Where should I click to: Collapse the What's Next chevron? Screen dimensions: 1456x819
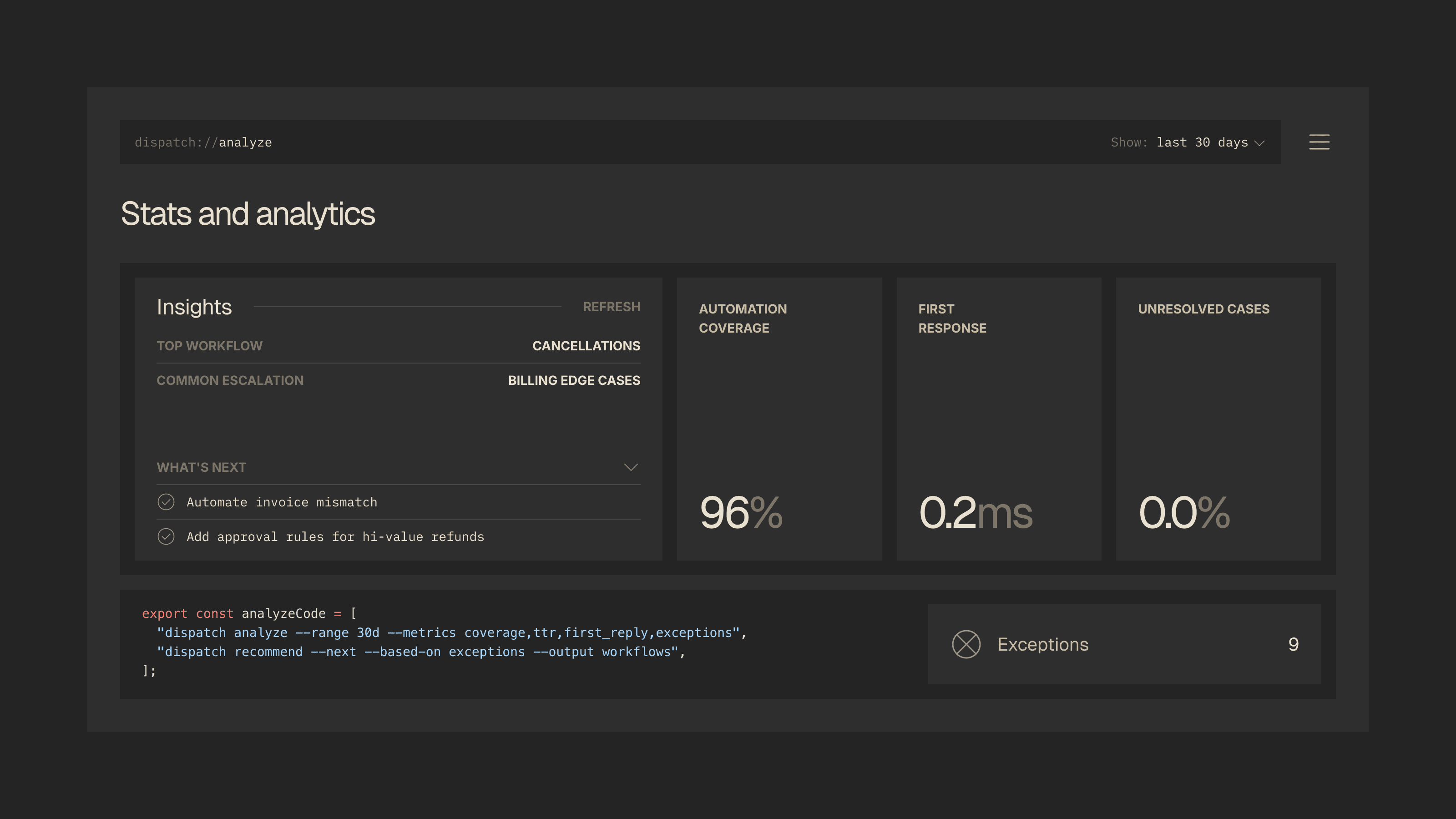click(631, 467)
